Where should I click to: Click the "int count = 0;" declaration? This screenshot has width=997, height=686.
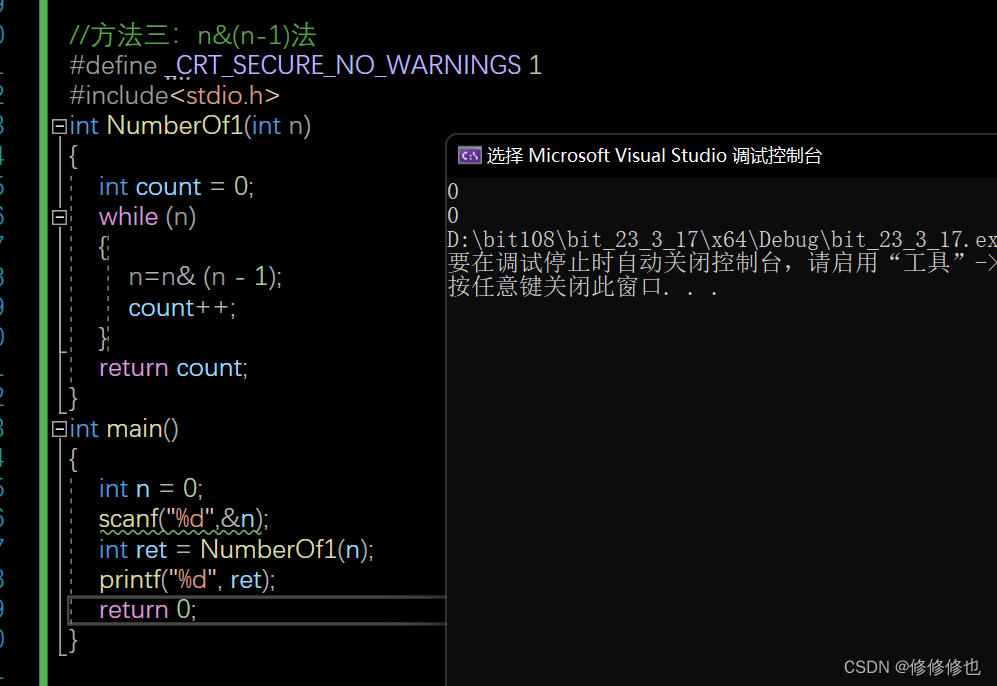176,187
